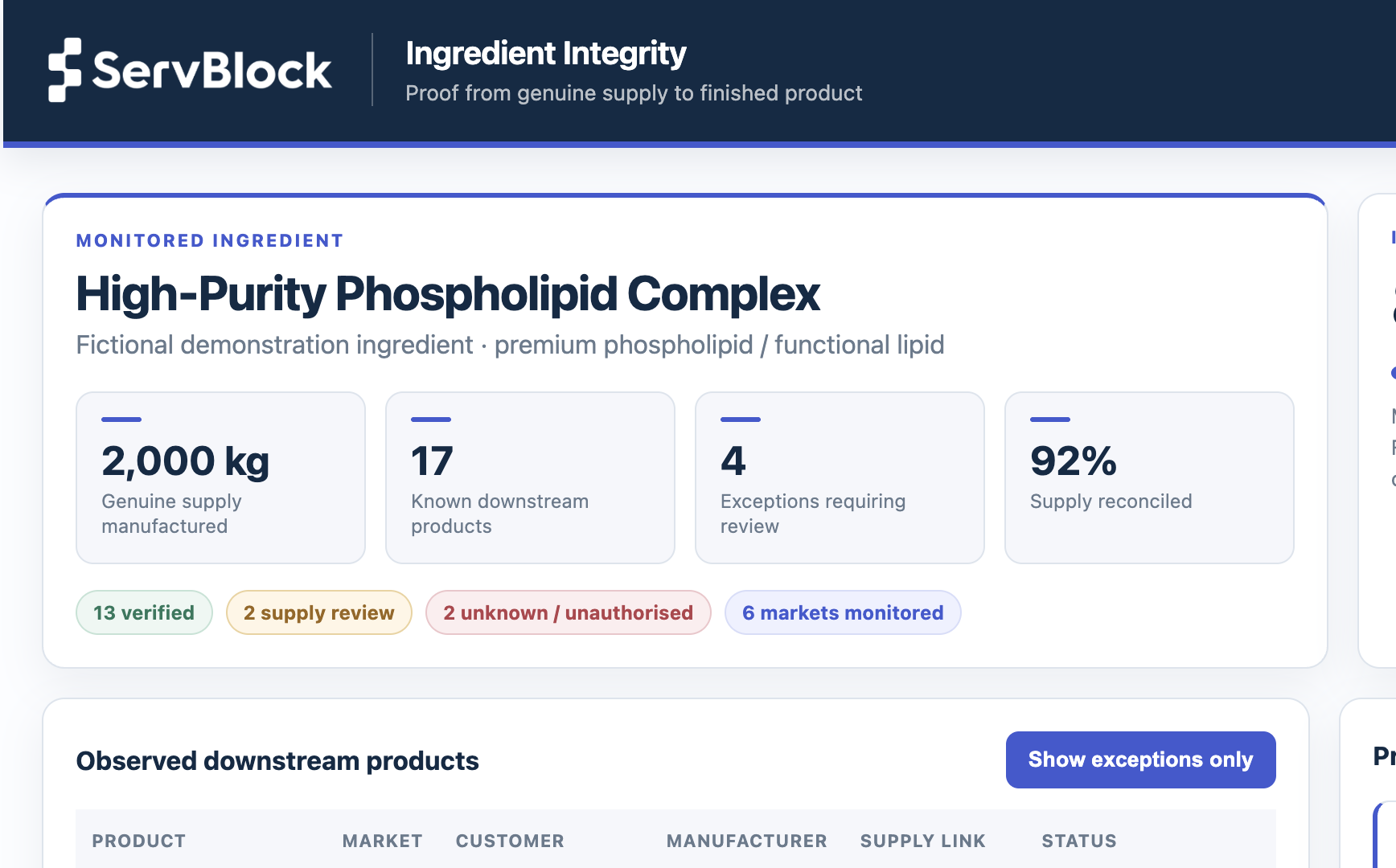The image size is (1396, 868).
Task: Select the 2 unknown / unauthorised chip
Action: (568, 612)
